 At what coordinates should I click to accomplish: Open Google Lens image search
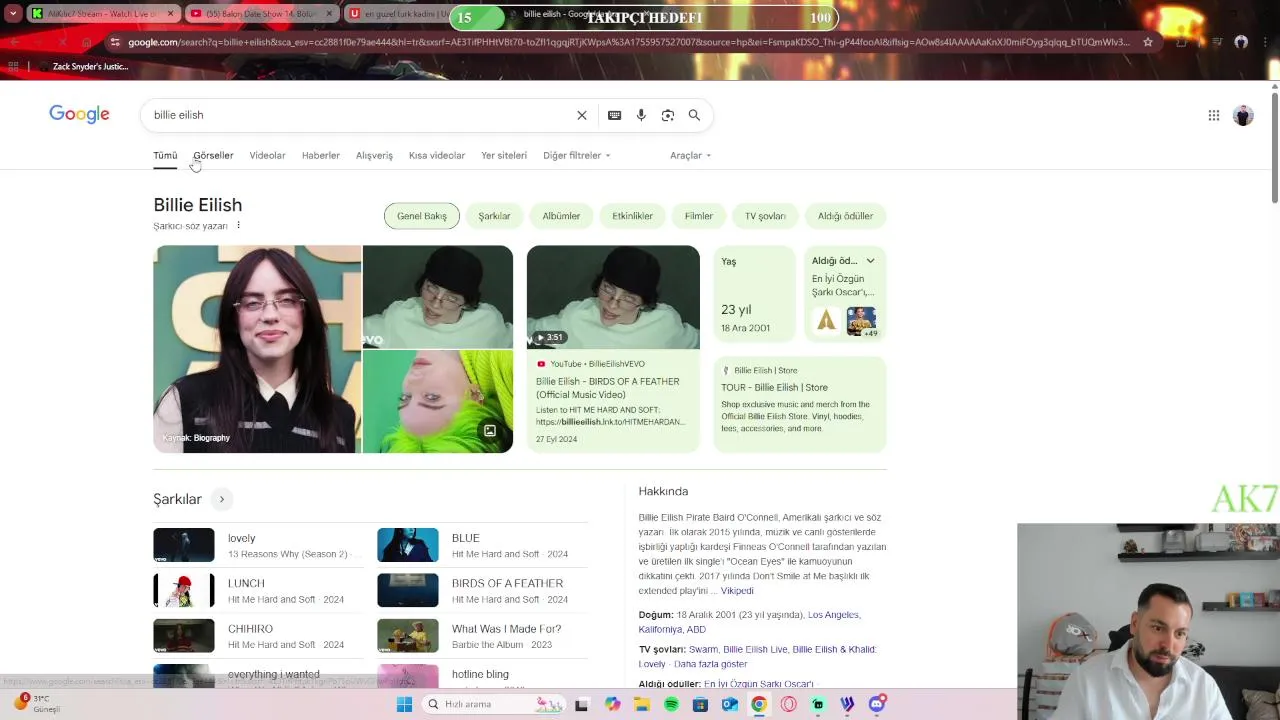[x=668, y=115]
